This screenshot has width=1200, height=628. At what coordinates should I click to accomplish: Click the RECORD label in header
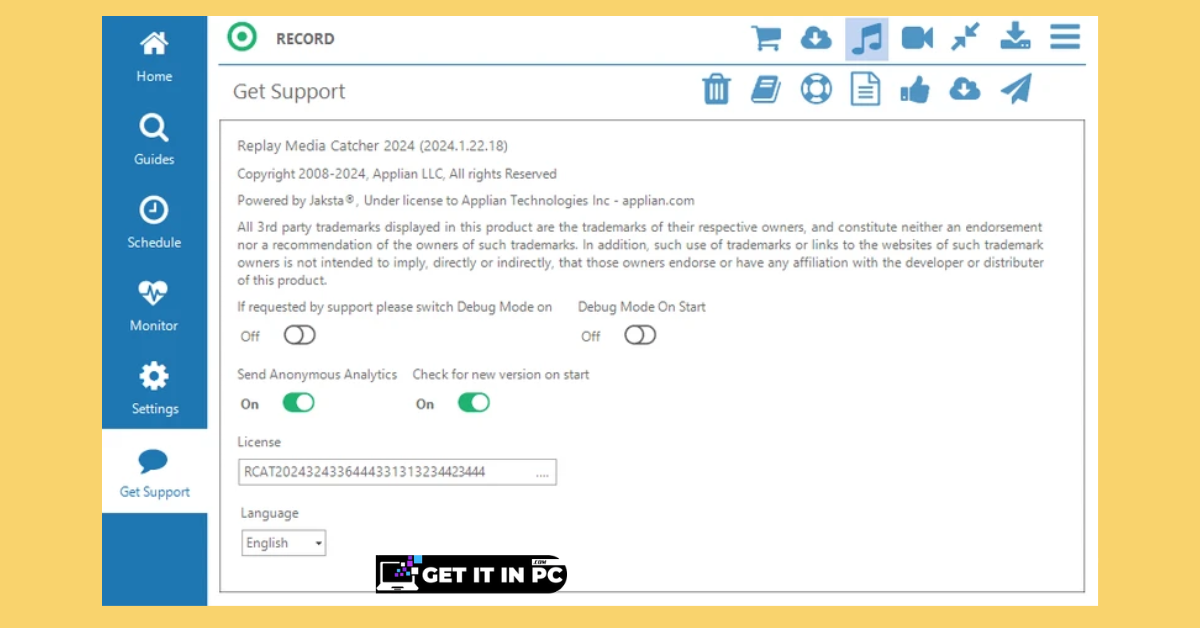305,39
